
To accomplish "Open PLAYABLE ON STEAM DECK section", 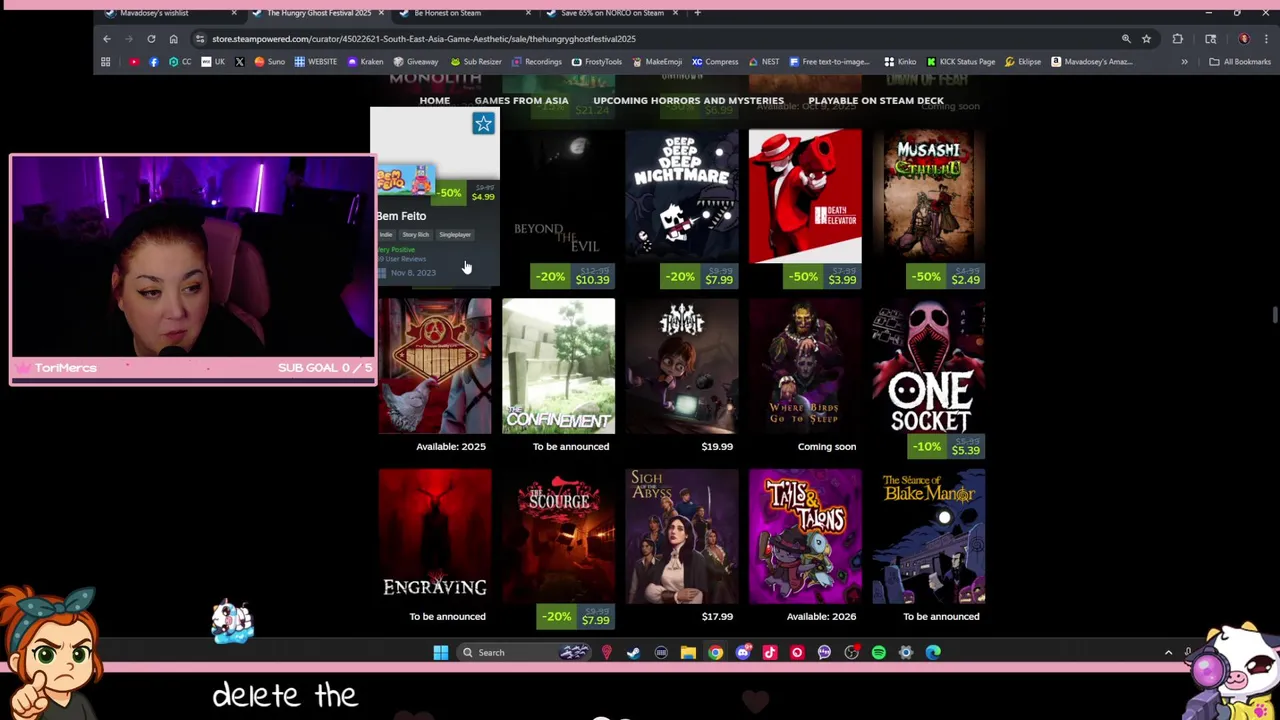I will pos(875,101).
